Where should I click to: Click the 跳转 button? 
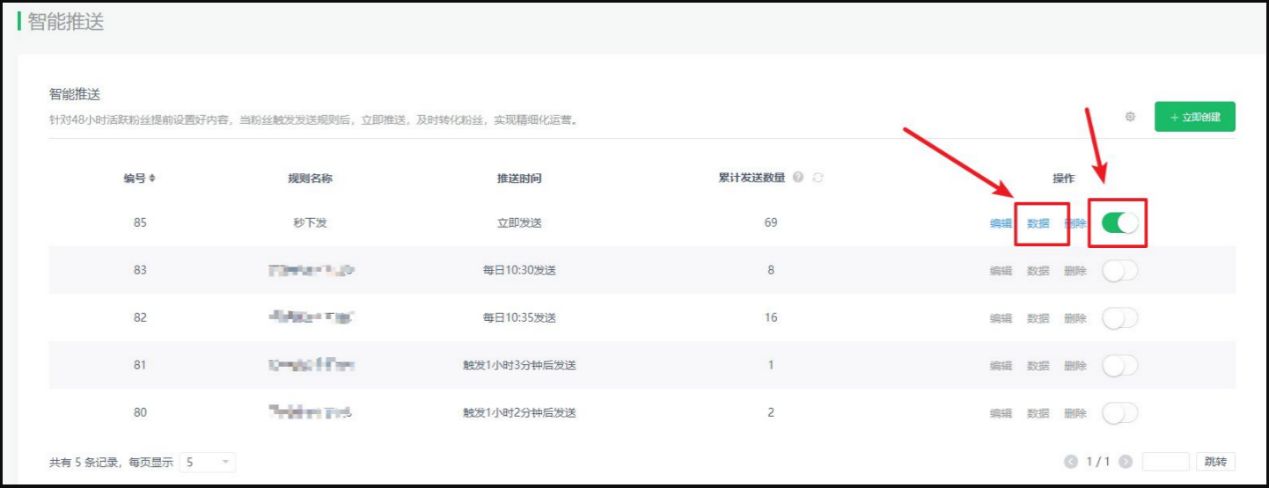click(x=1216, y=462)
